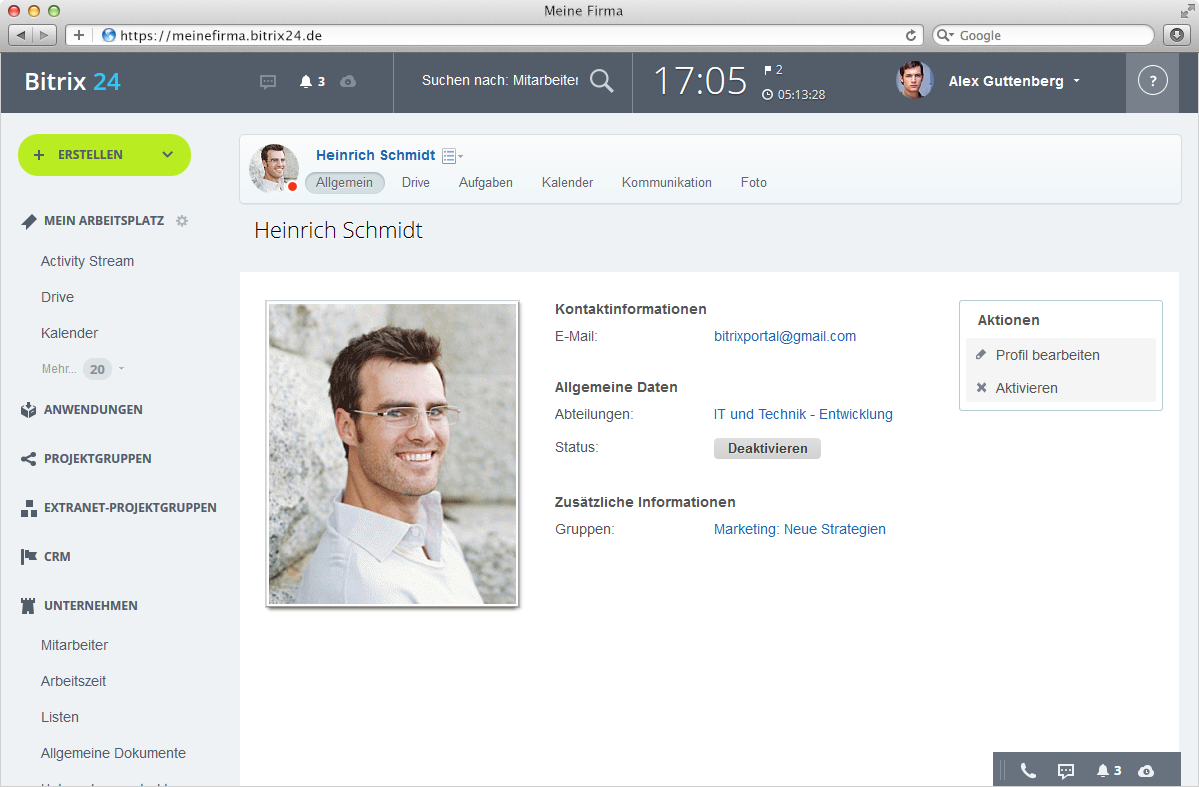Open the bitrixportal@gmail.com email link

point(785,337)
